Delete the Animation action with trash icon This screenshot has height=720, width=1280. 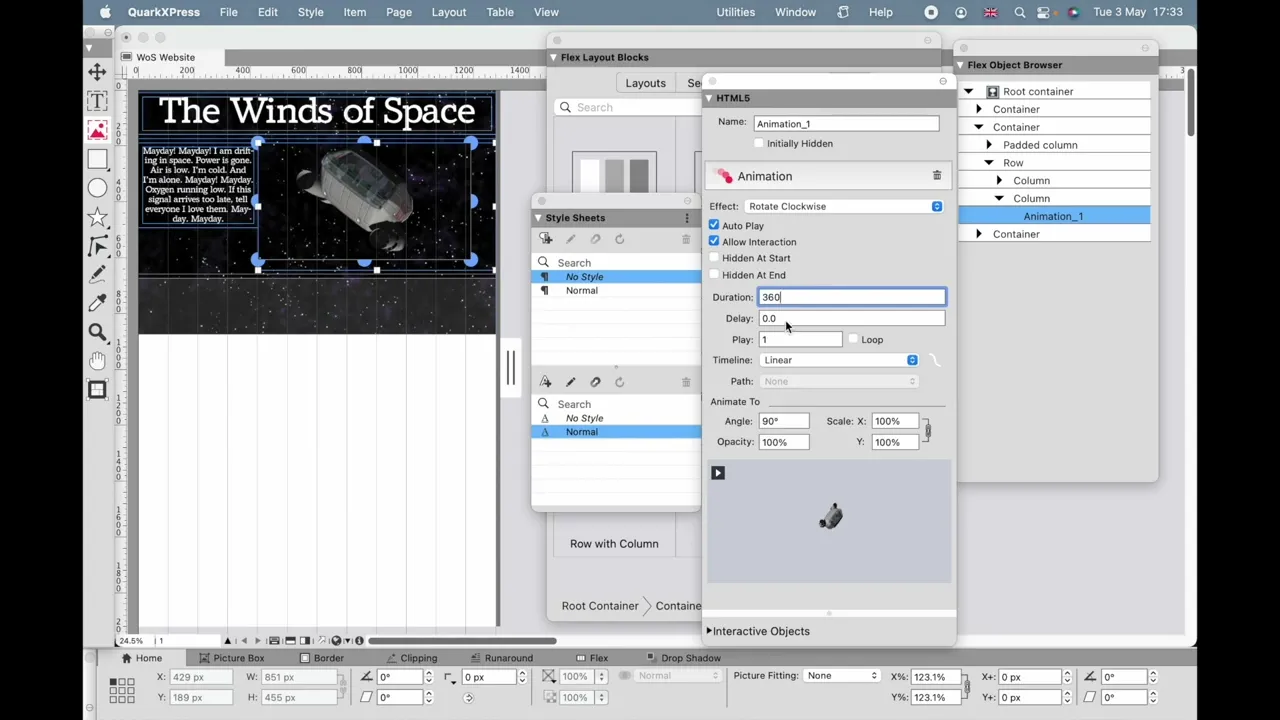coord(937,176)
